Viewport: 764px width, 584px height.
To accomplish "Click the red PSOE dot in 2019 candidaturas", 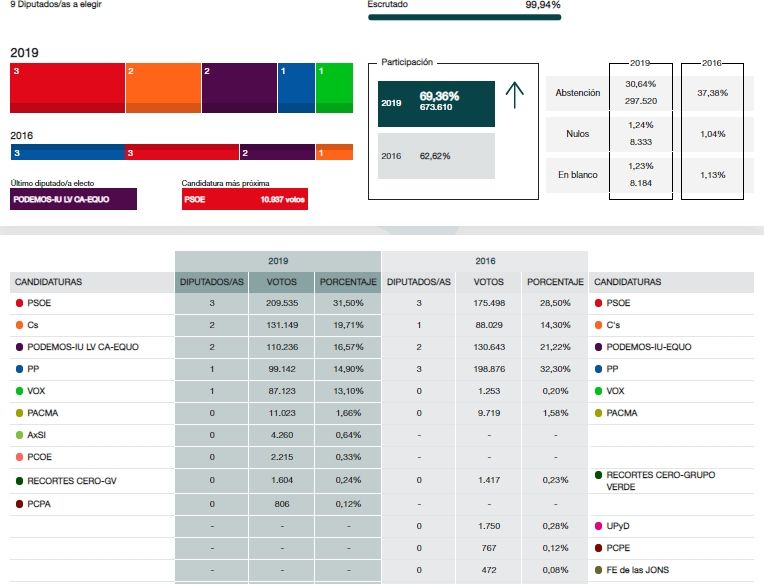I will 20,303.
